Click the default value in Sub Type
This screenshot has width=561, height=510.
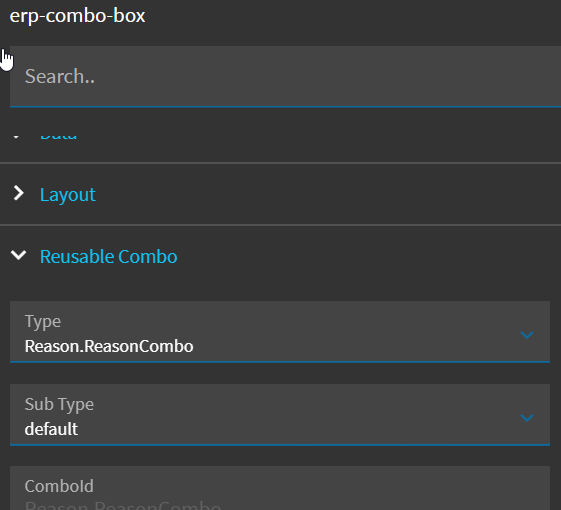(51, 429)
